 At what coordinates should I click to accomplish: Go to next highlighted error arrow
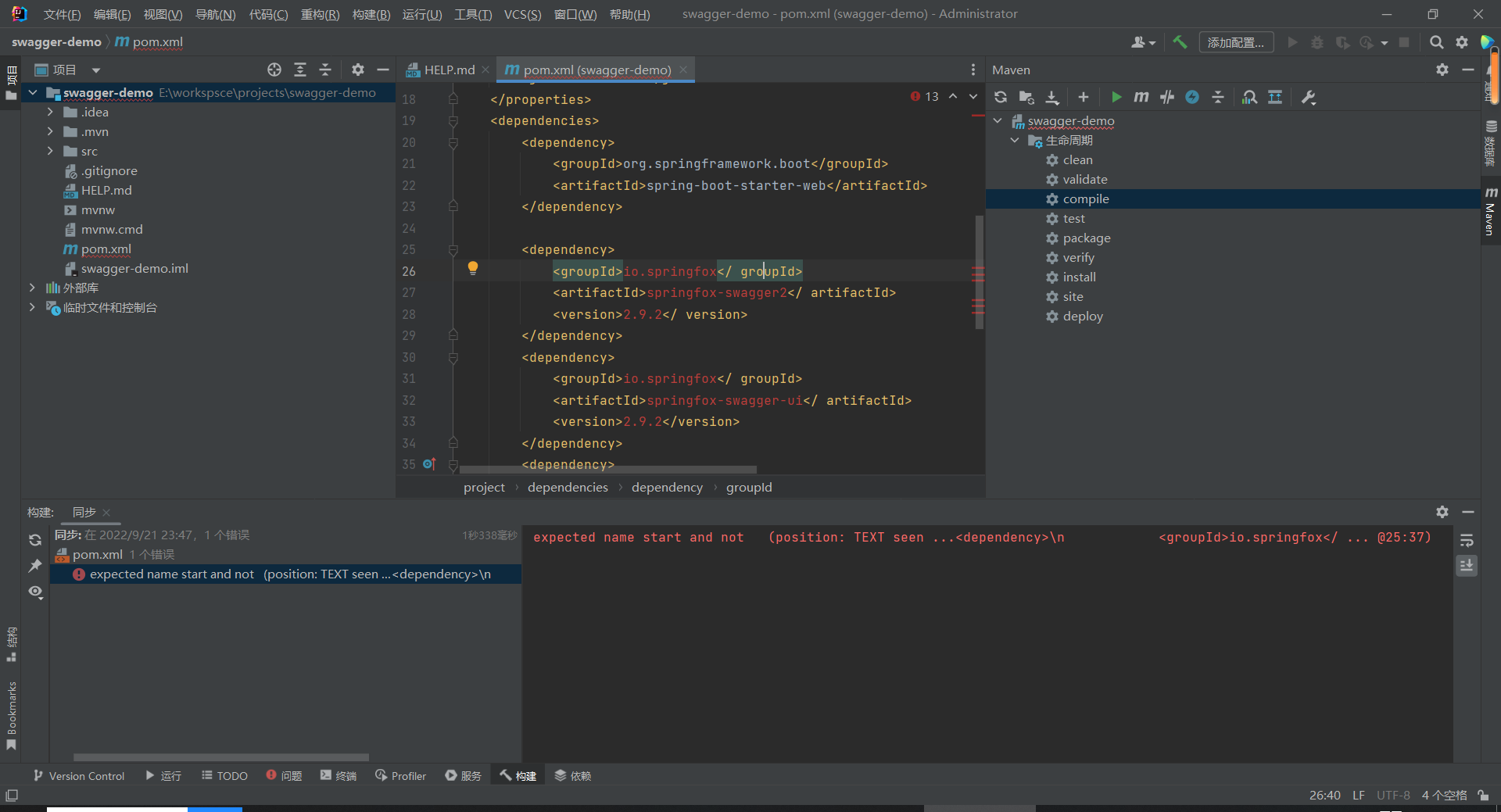pyautogui.click(x=973, y=96)
